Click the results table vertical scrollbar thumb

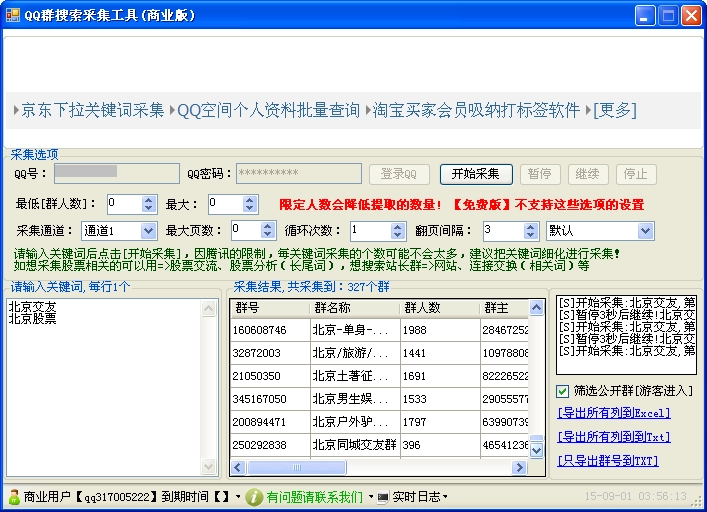click(x=536, y=438)
